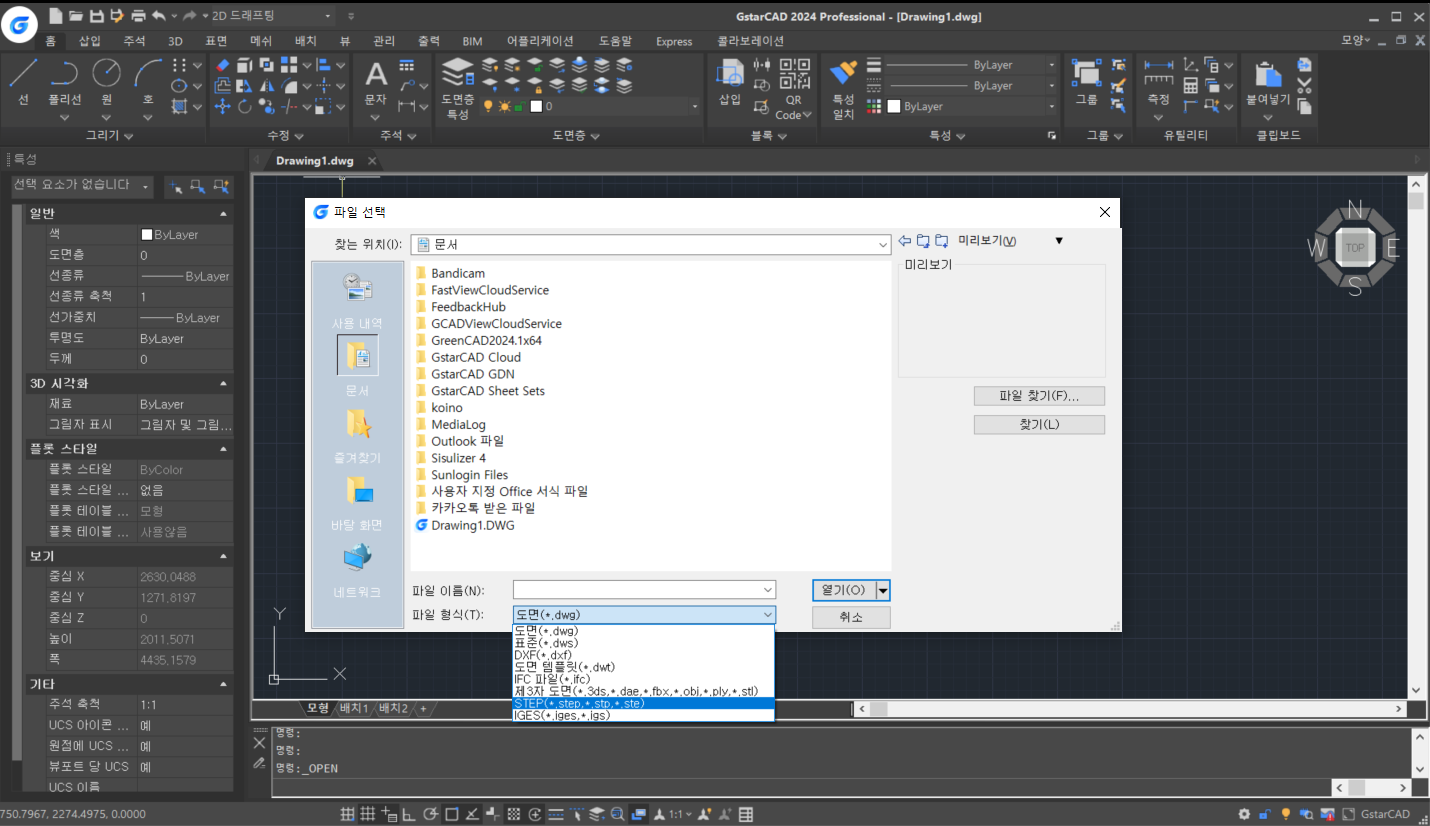Select the Polyline (폴리선) tool

pos(65,81)
